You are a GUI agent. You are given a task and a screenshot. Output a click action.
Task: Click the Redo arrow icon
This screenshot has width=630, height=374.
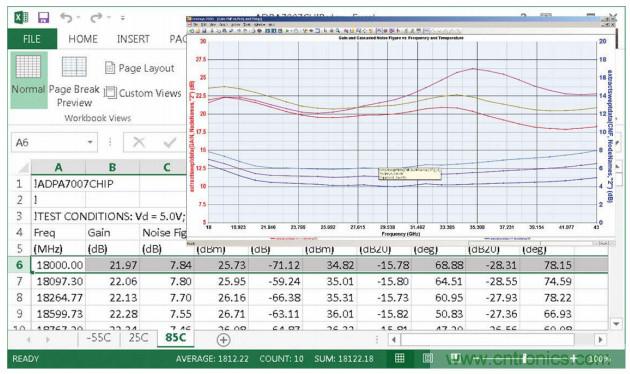(x=96, y=18)
